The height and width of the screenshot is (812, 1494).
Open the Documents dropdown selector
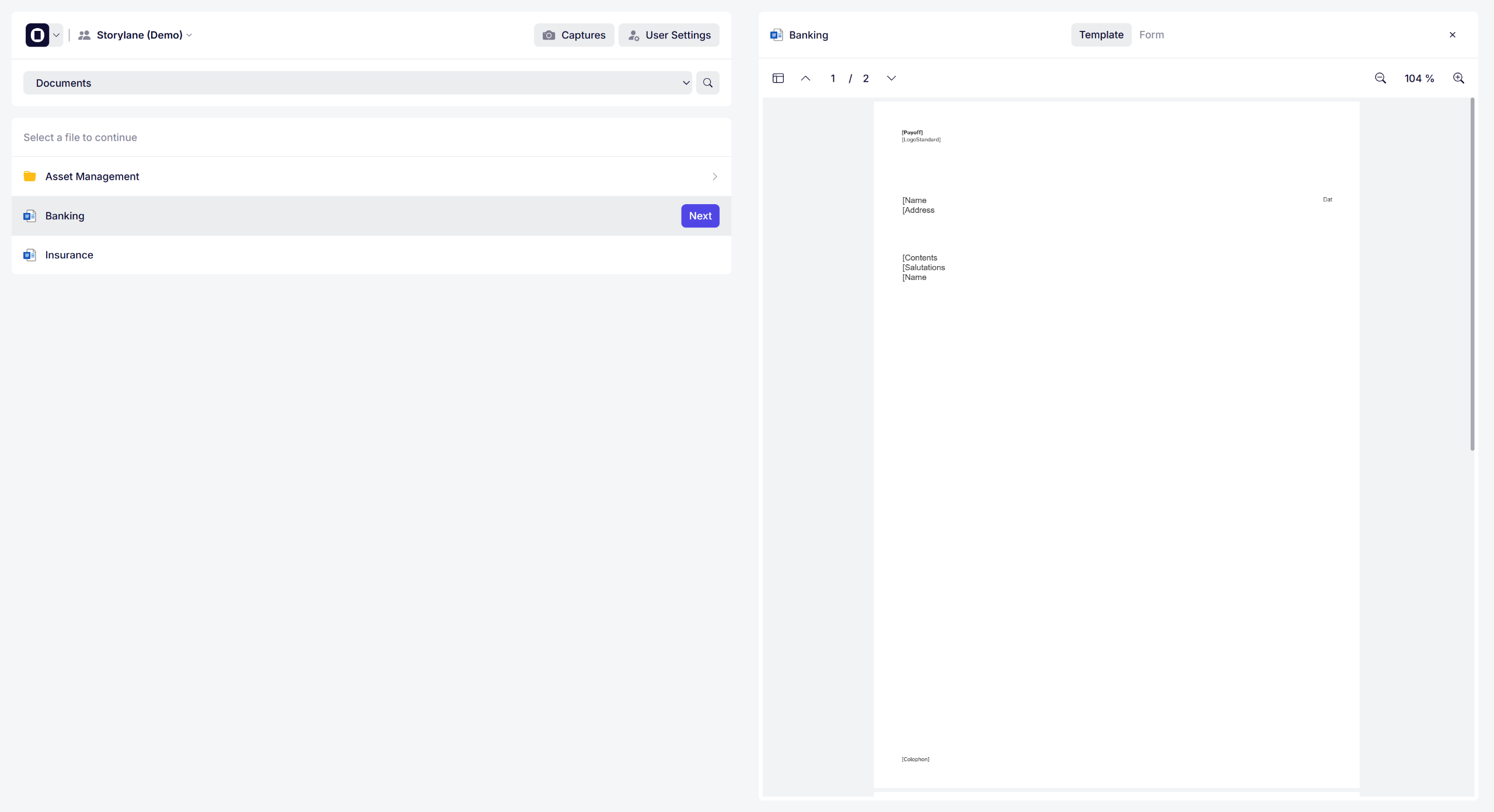pyautogui.click(x=357, y=83)
